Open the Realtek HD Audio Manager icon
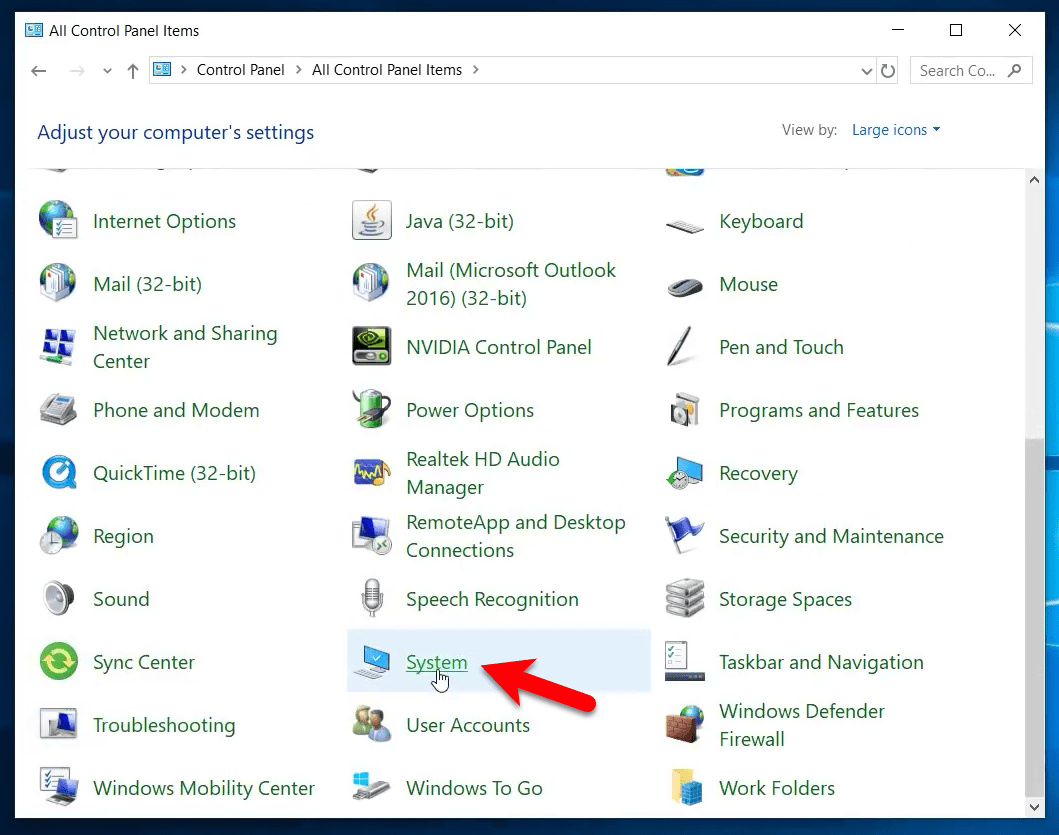This screenshot has width=1059, height=835. tap(371, 472)
